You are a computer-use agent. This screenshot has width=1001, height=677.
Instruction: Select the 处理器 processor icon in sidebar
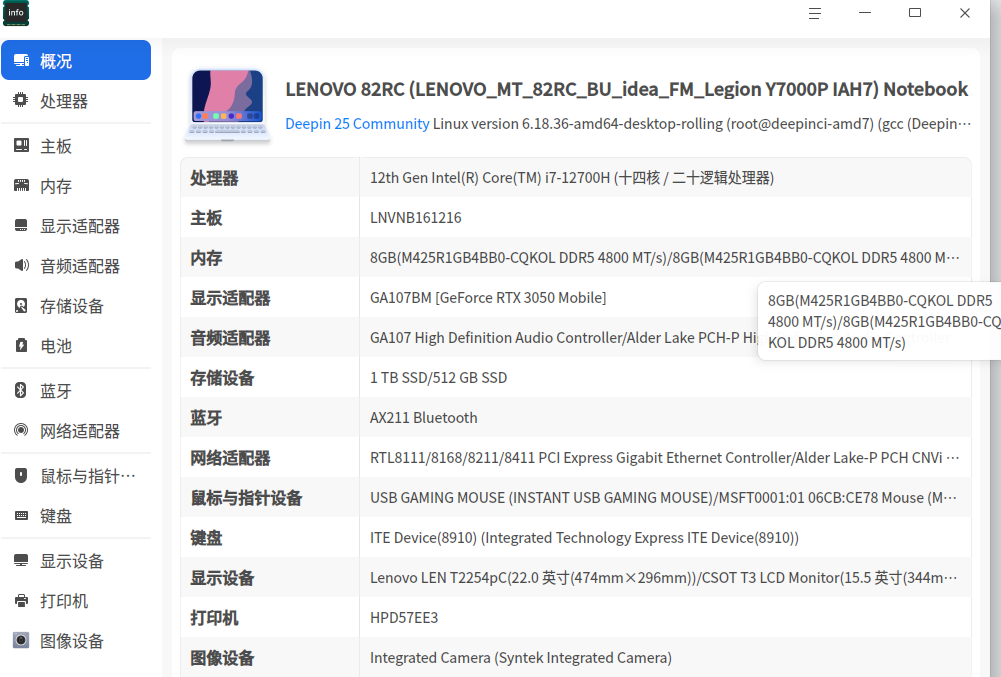[21, 100]
